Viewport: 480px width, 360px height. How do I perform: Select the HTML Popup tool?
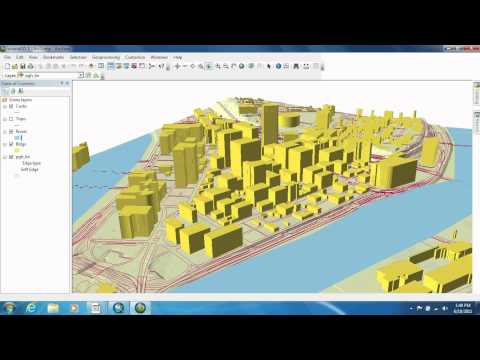pos(286,66)
